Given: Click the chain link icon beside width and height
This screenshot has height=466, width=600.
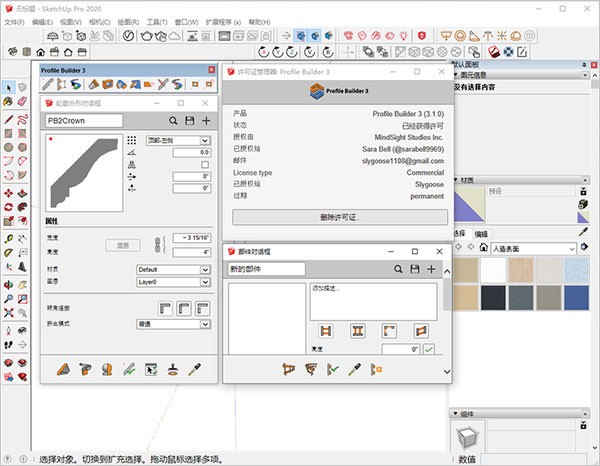Looking at the screenshot, I should point(155,244).
